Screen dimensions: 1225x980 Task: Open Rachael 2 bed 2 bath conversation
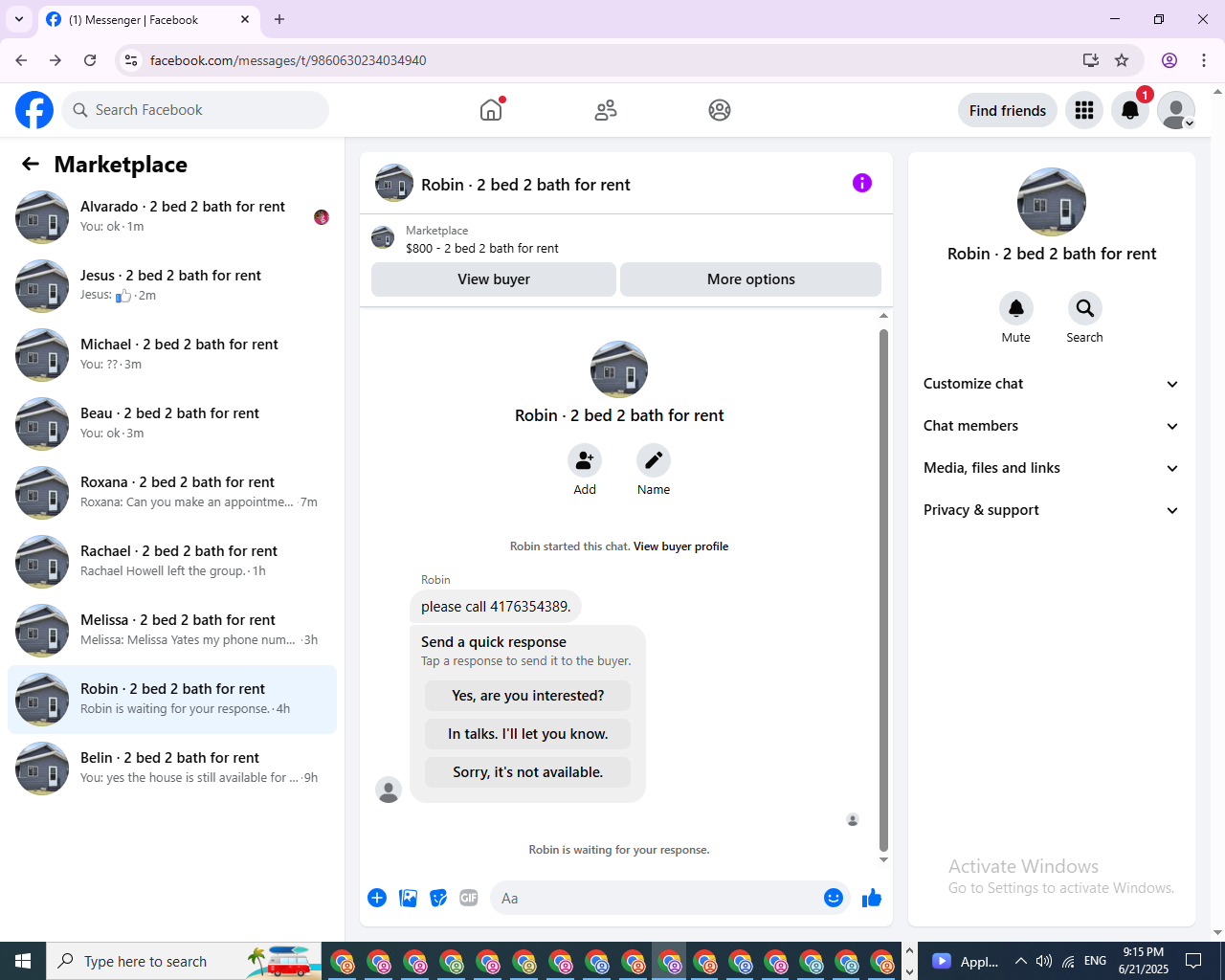click(x=172, y=562)
